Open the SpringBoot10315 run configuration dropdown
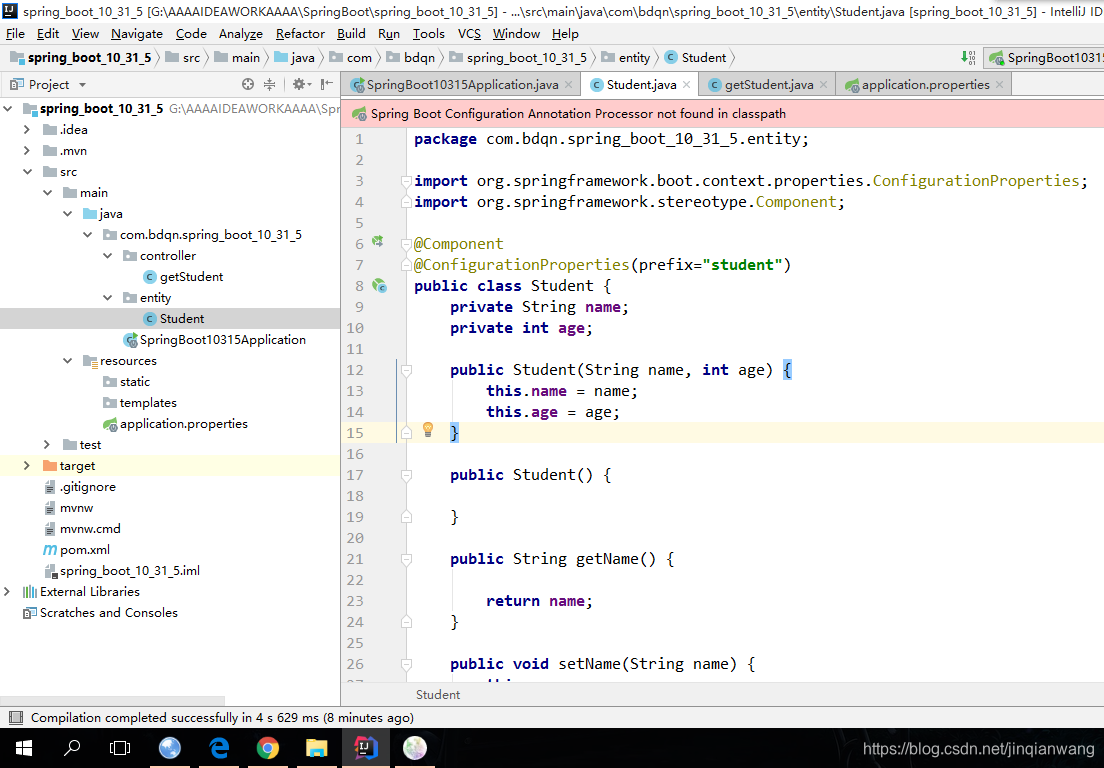The height and width of the screenshot is (768, 1104). pos(1045,58)
